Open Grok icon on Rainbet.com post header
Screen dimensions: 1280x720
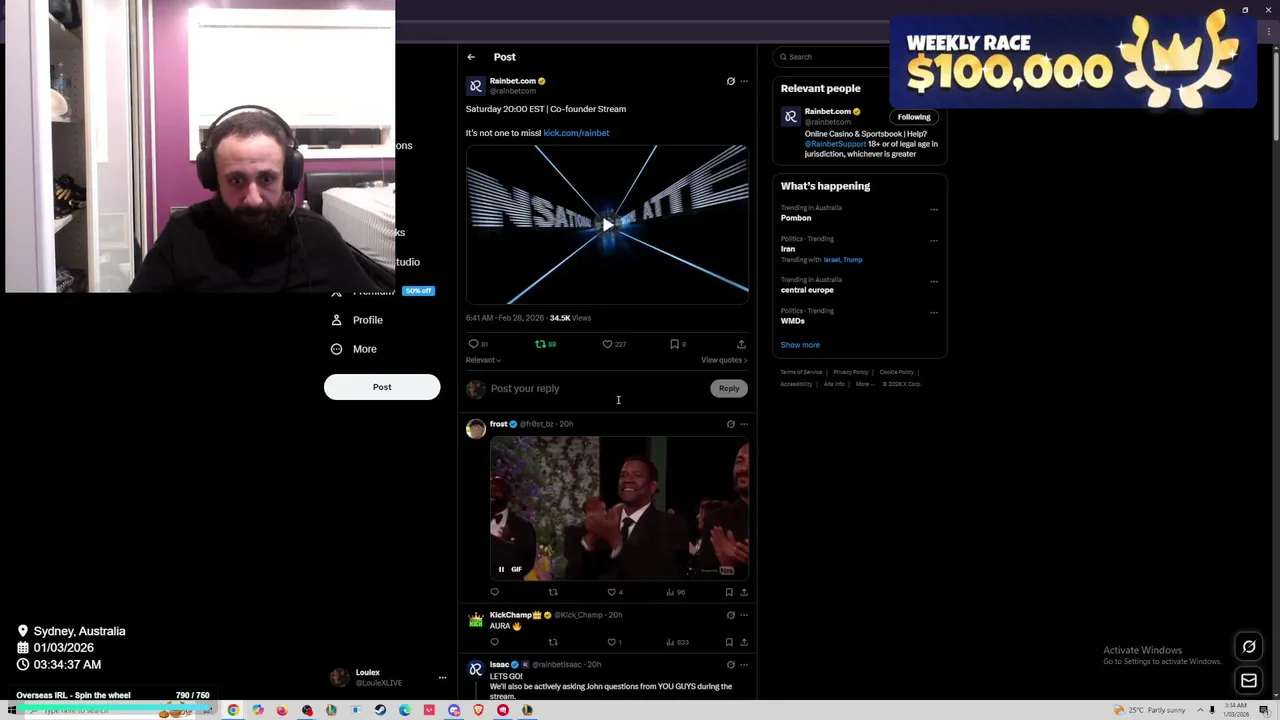pyautogui.click(x=730, y=81)
